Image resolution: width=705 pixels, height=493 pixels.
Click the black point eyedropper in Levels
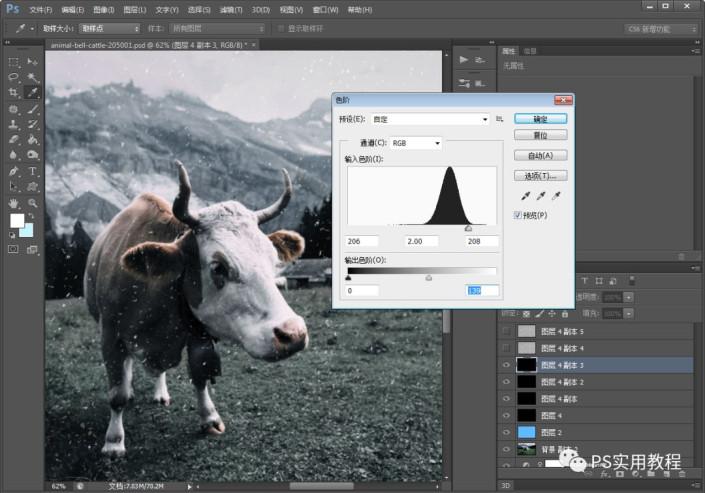click(x=525, y=196)
